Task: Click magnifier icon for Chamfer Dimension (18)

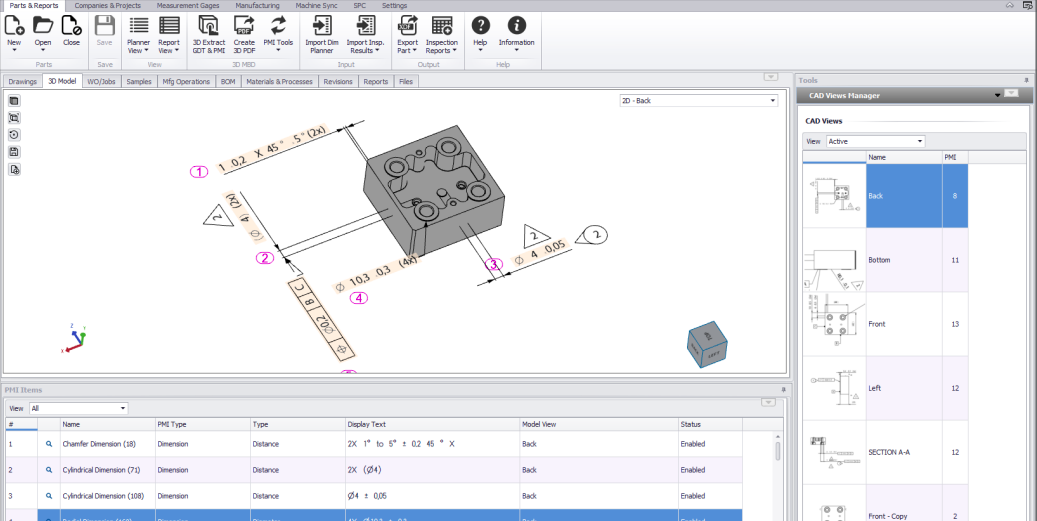Action: coord(48,444)
